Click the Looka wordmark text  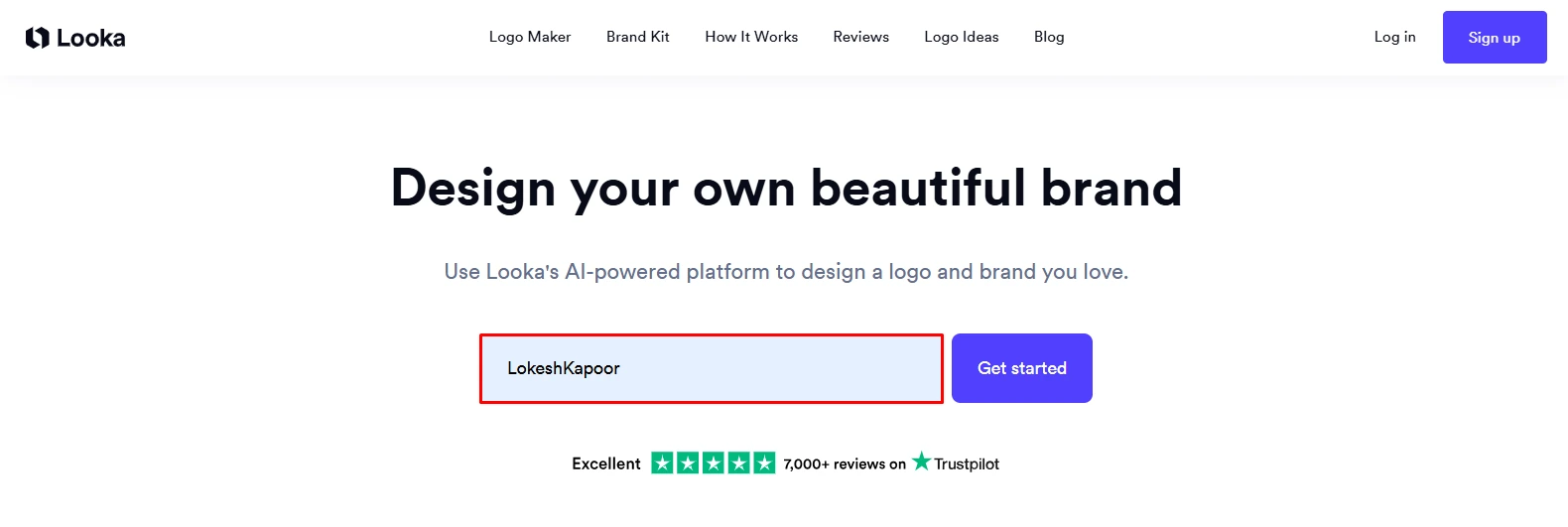pyautogui.click(x=90, y=38)
